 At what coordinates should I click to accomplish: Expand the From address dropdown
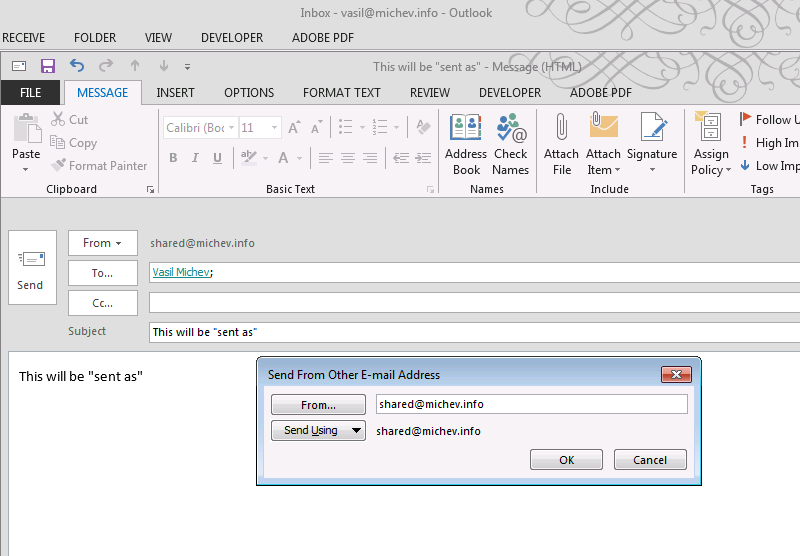[x=102, y=243]
